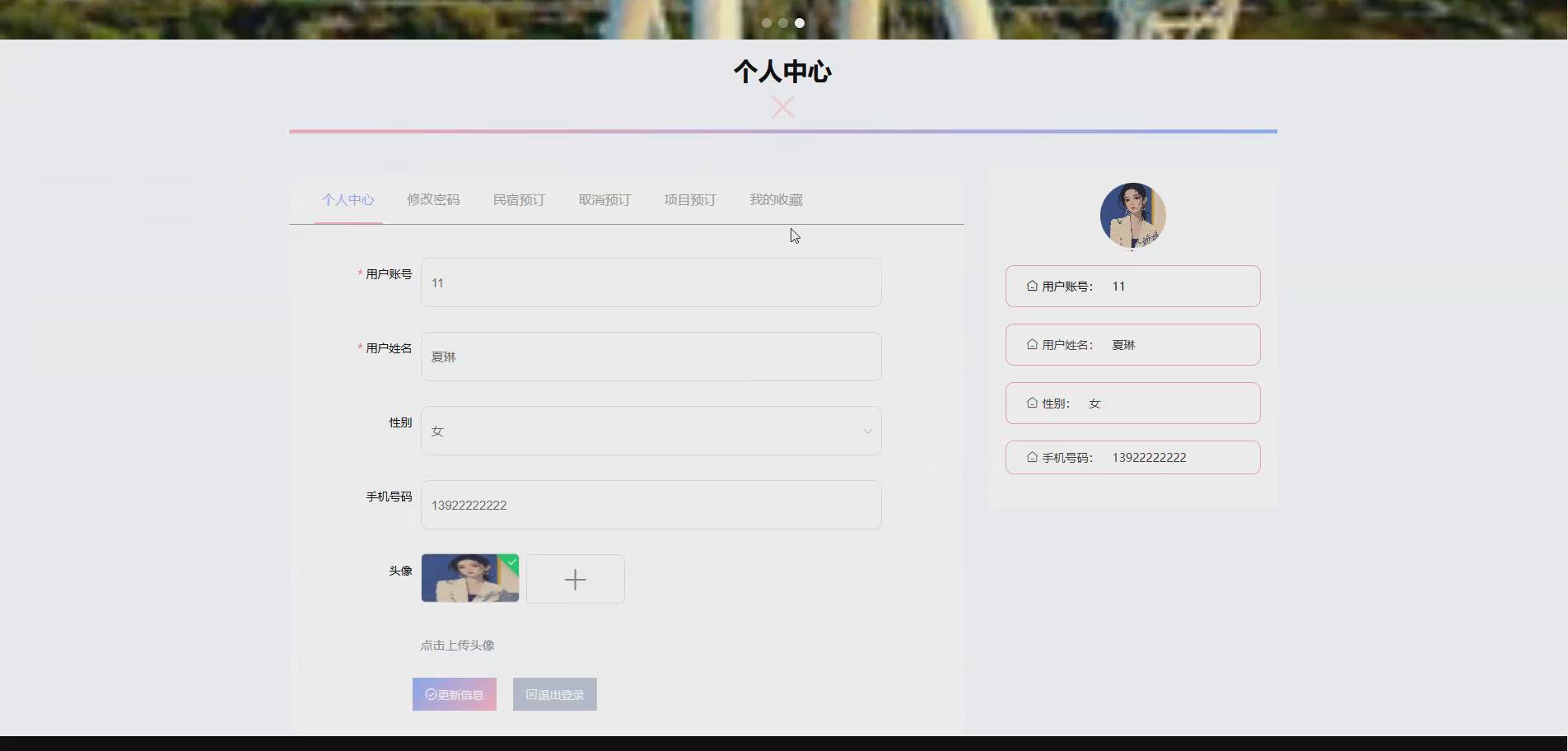Screen dimensions: 1568x751
Task: Click the home icon beside 性别 card
Action: (1031, 403)
